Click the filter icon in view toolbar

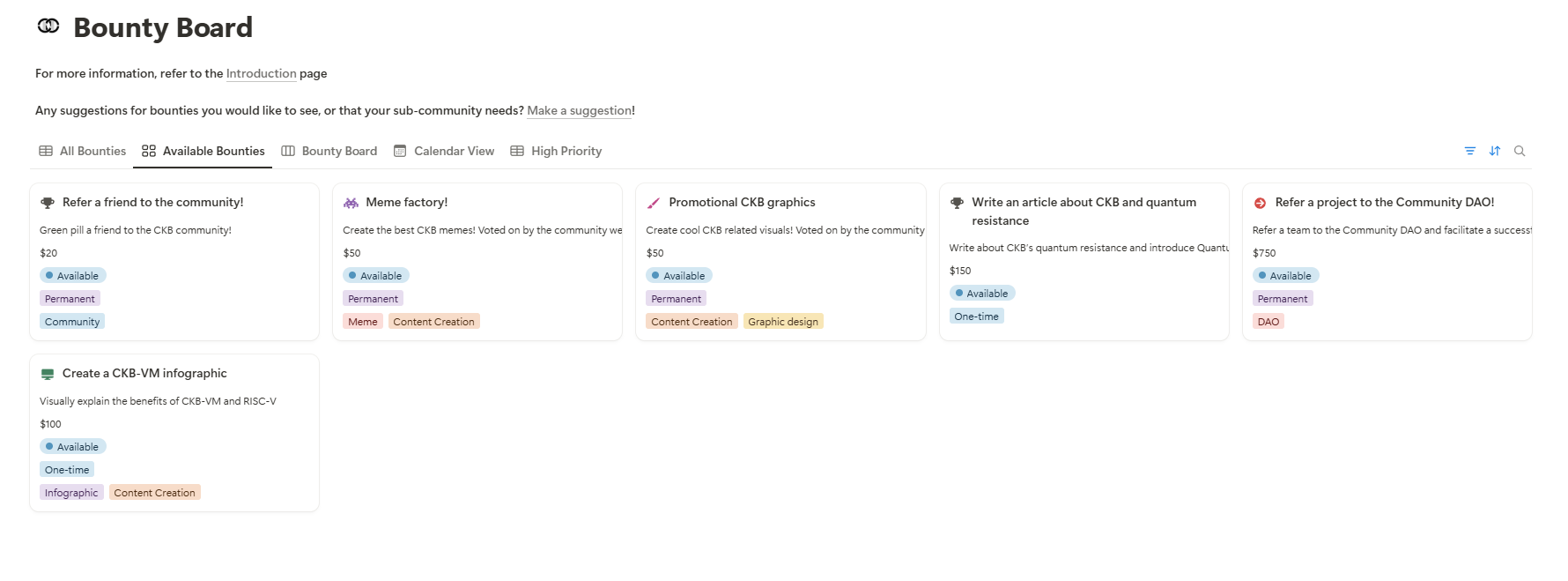[1470, 151]
